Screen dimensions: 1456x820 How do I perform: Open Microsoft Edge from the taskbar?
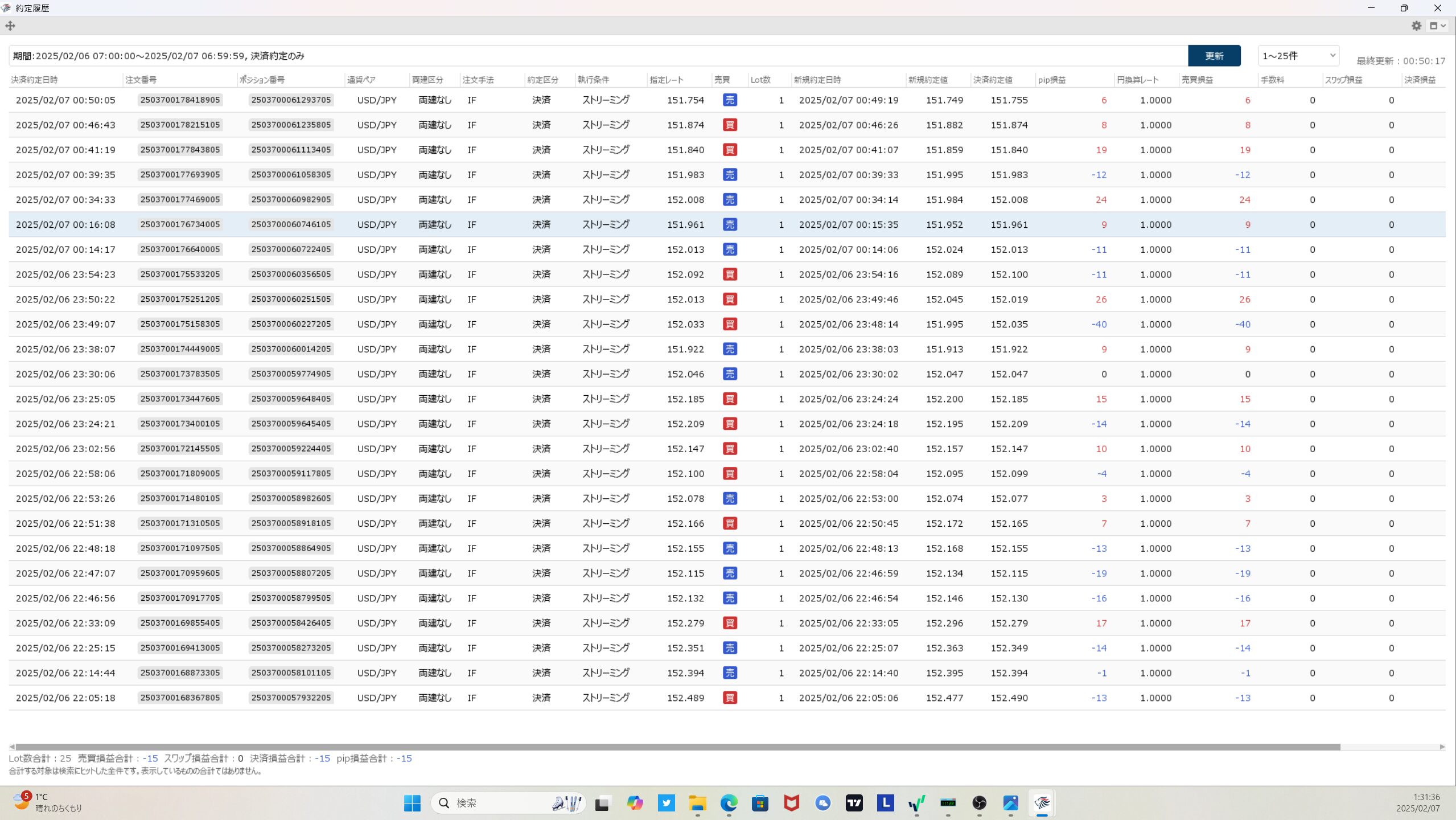coord(729,803)
